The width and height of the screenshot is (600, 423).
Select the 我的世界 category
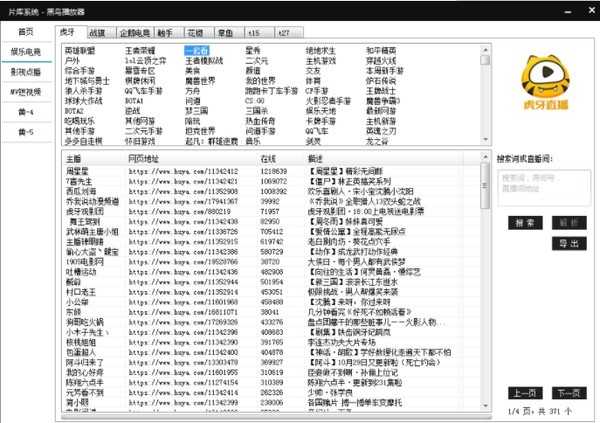261,81
